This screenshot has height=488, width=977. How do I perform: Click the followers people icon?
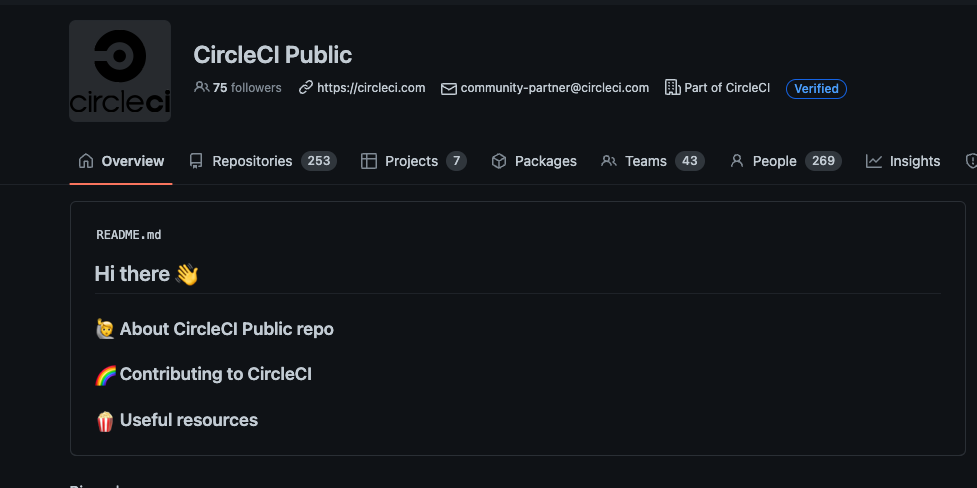click(x=201, y=88)
